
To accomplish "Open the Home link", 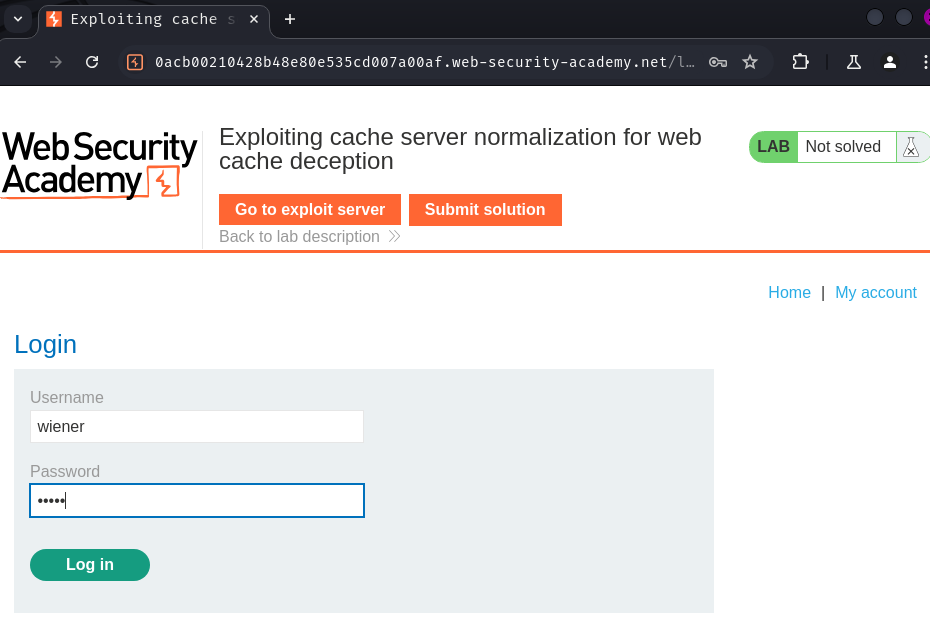I will coord(789,292).
